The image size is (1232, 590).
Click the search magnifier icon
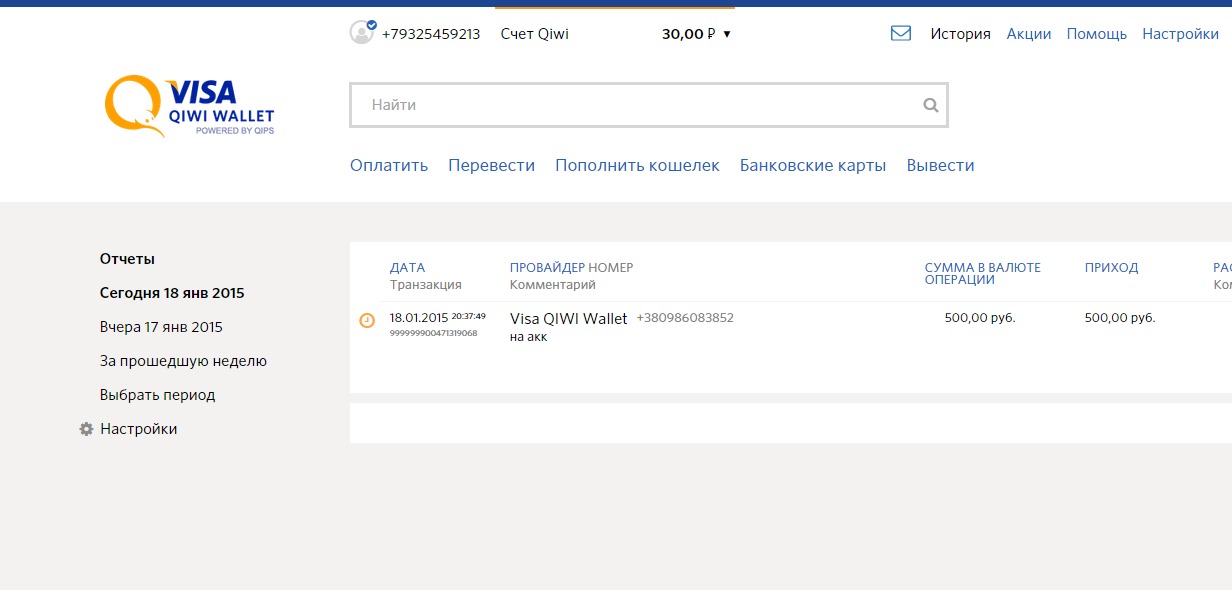point(931,105)
